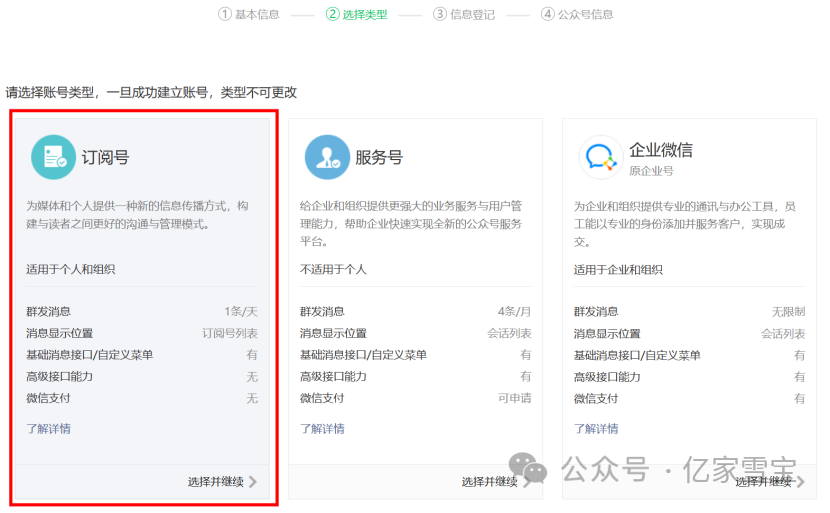Image resolution: width=830 pixels, height=513 pixels.
Task: Click 不适用于个人 text
Action: coord(333,269)
